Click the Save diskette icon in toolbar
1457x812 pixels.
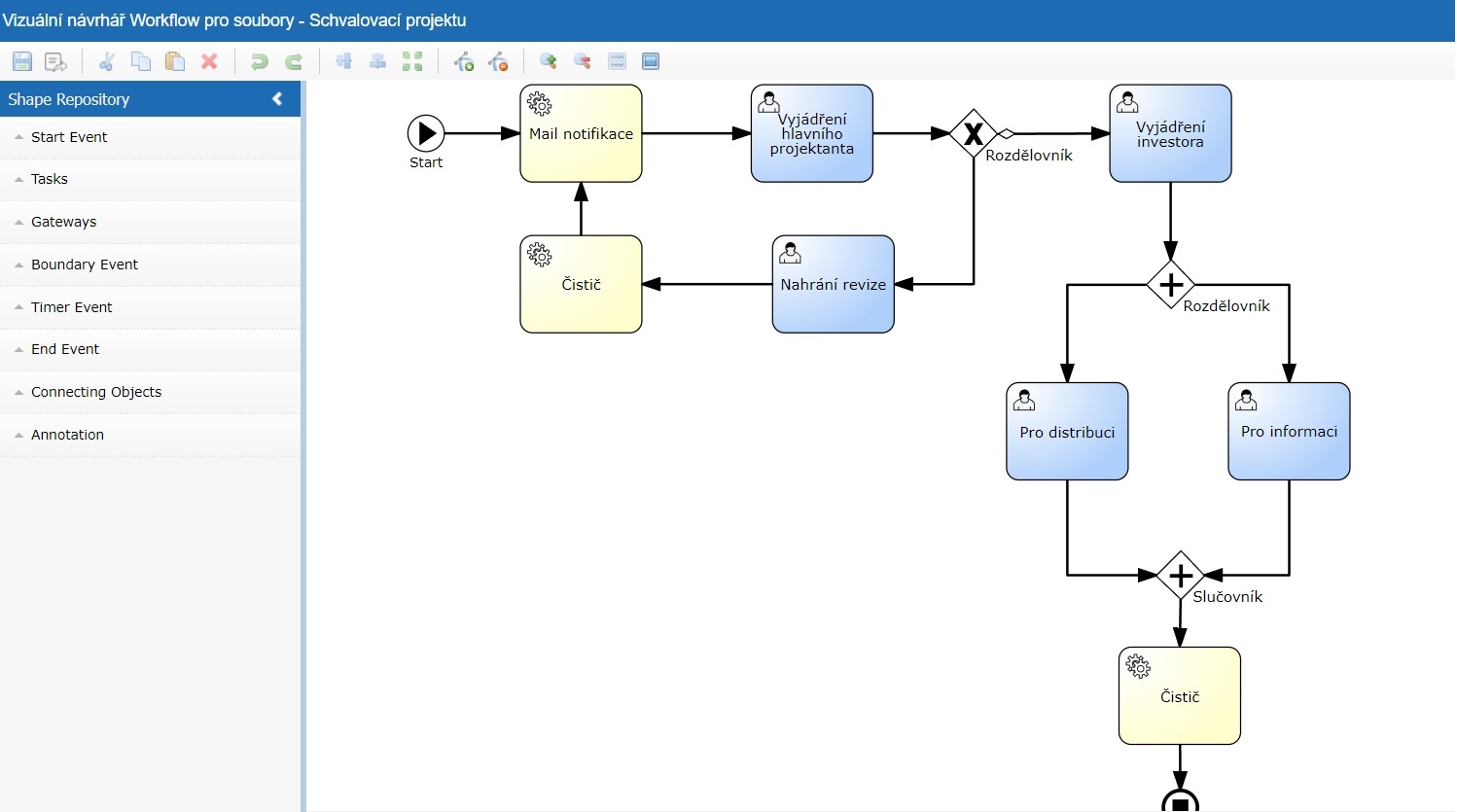[x=22, y=62]
